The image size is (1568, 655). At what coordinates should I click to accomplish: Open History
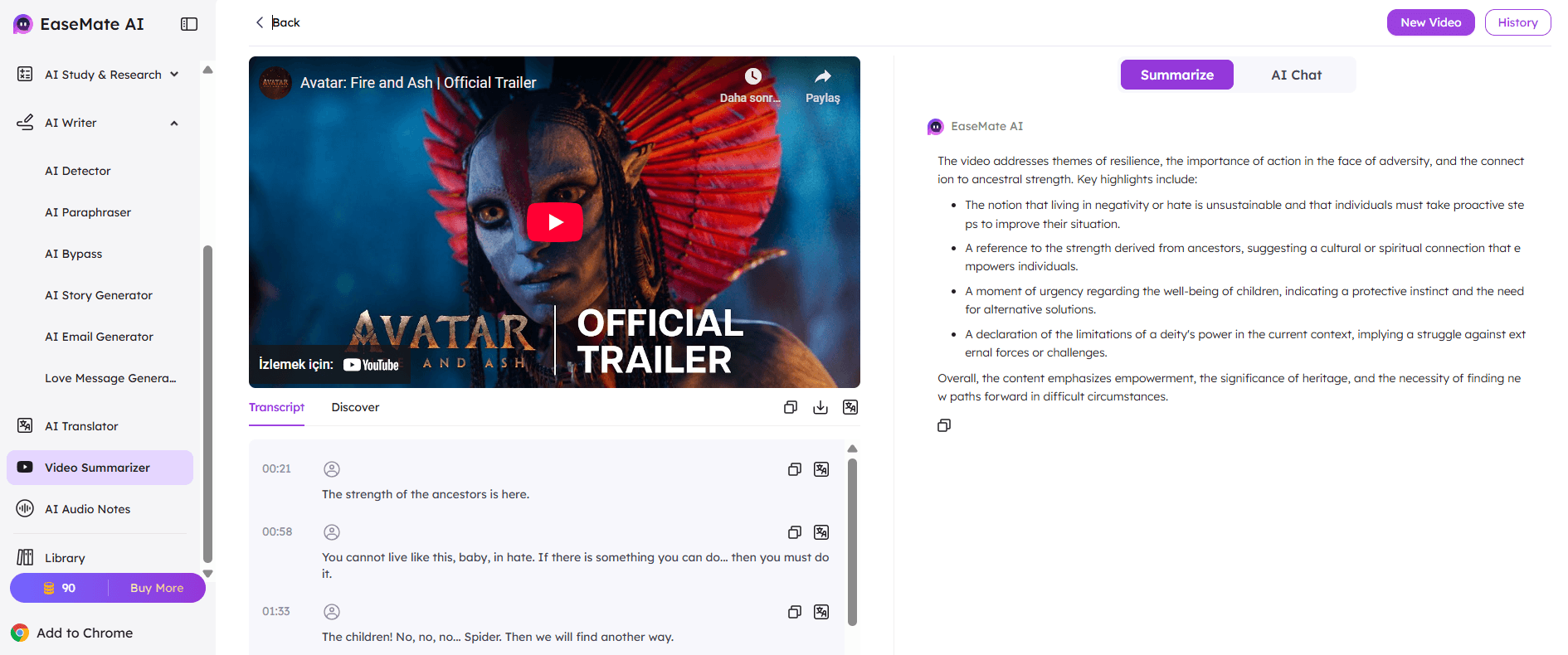pyautogui.click(x=1518, y=22)
